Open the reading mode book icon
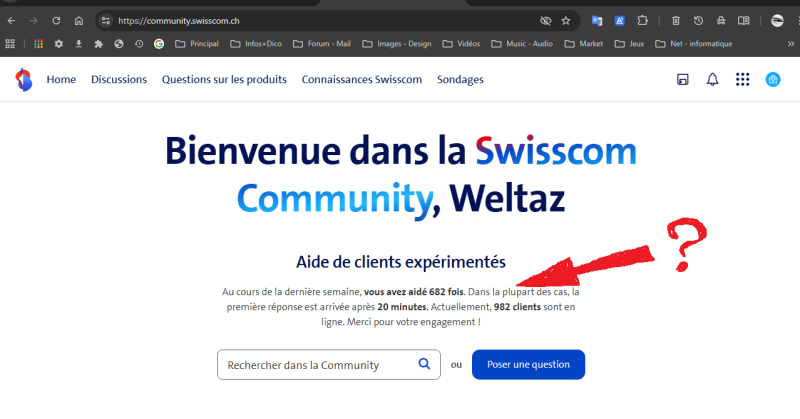800x419 pixels. point(743,20)
